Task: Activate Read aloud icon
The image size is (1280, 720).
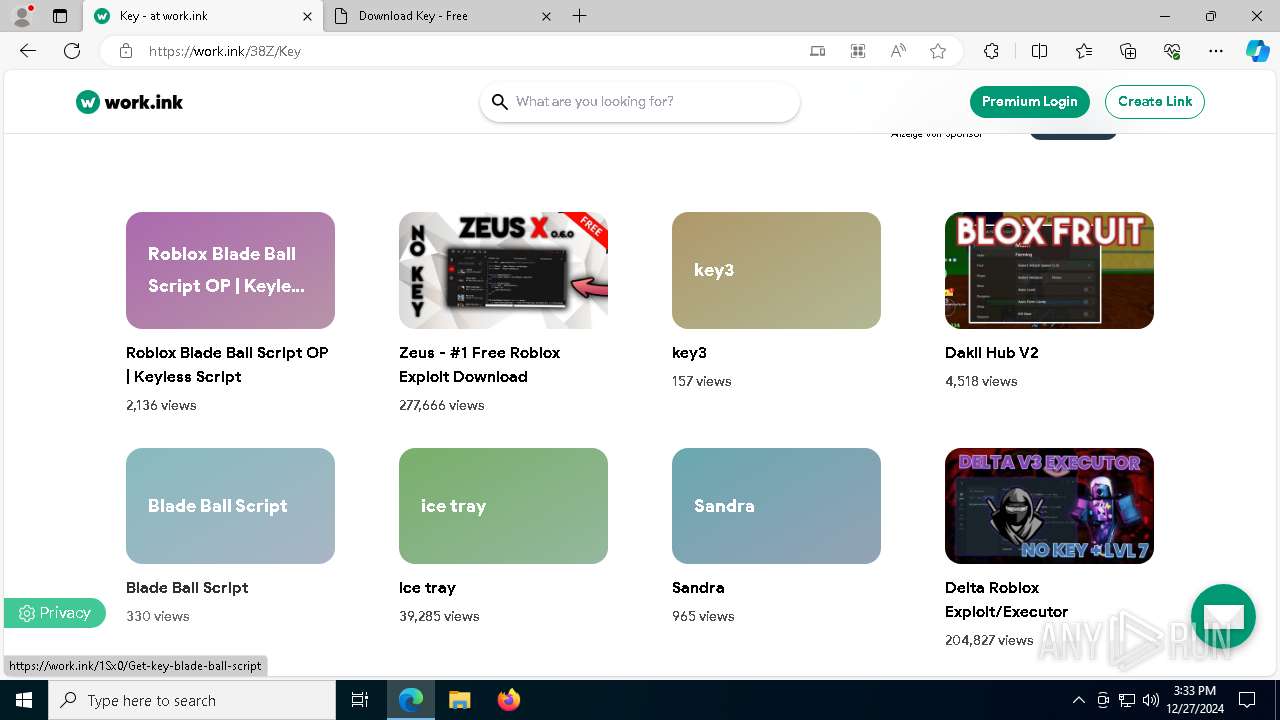Action: (x=898, y=51)
